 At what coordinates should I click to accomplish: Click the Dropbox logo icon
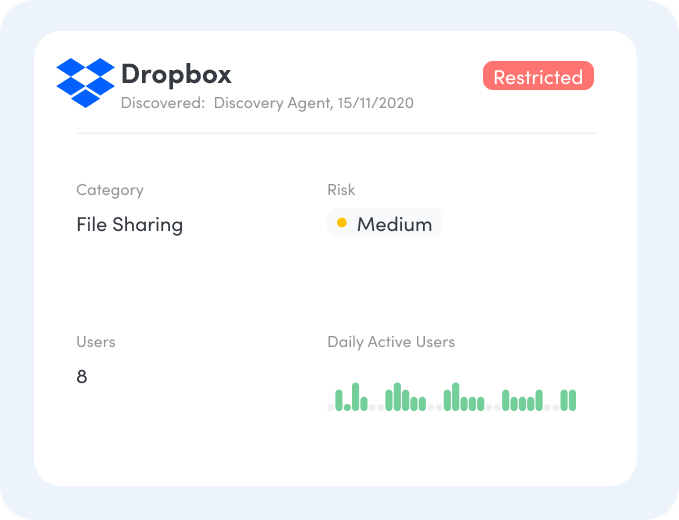[x=86, y=82]
